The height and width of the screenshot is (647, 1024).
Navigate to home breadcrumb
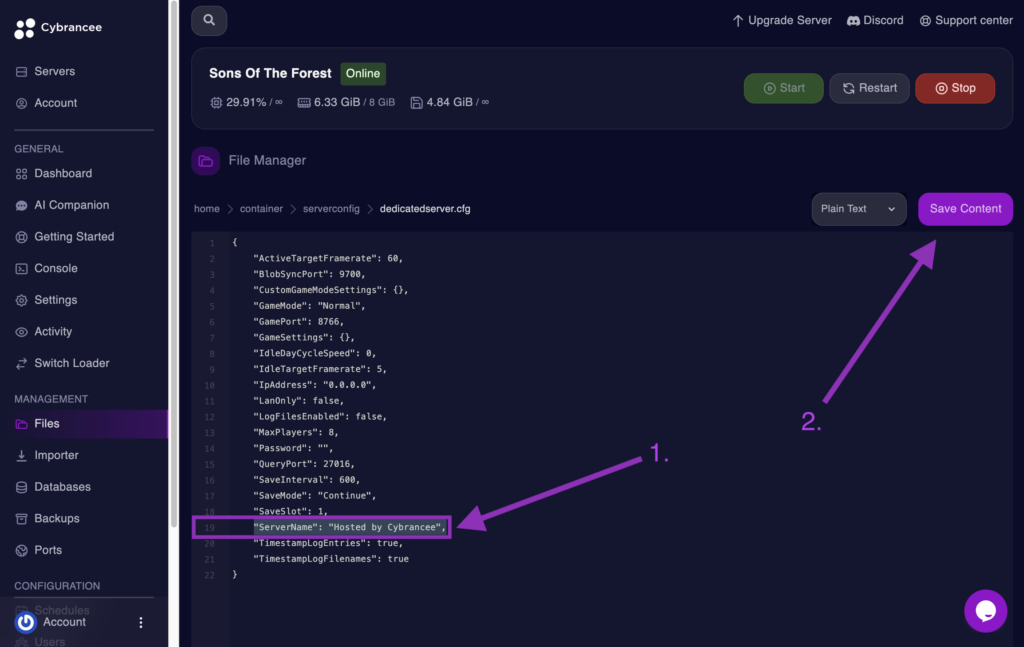pos(206,209)
